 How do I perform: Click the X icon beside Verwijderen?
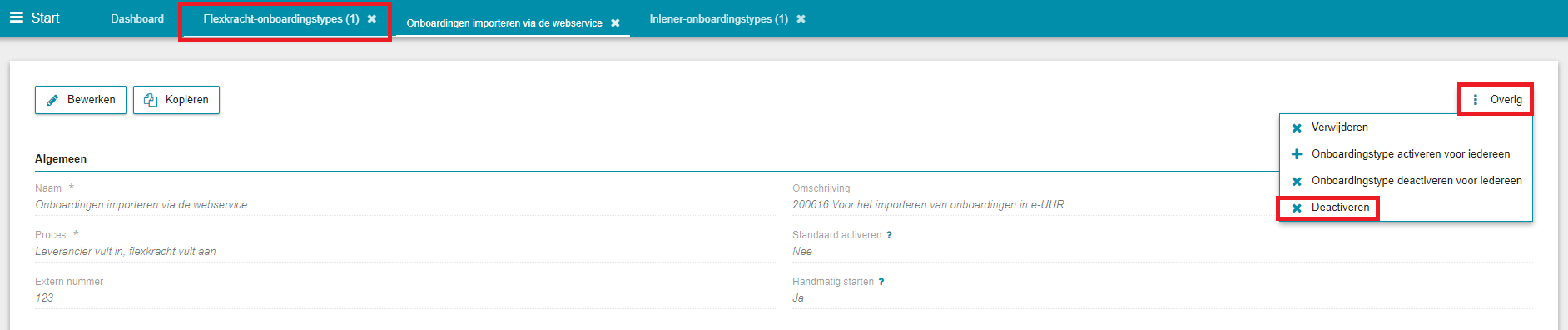point(1297,128)
